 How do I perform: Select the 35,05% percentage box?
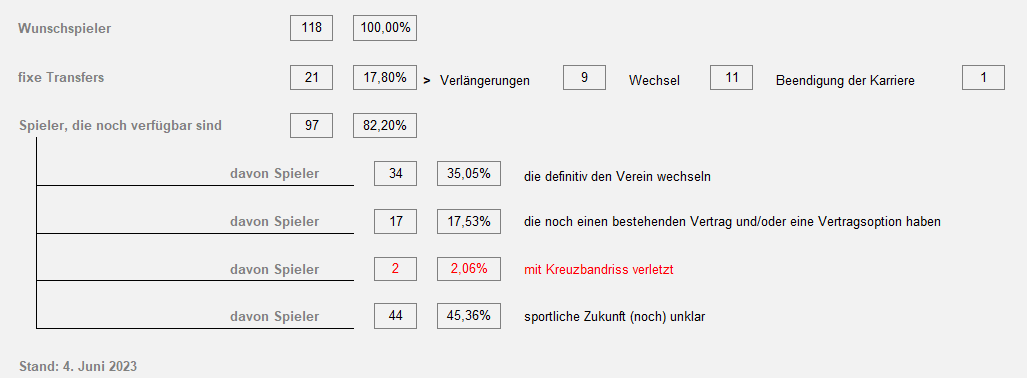click(x=469, y=174)
